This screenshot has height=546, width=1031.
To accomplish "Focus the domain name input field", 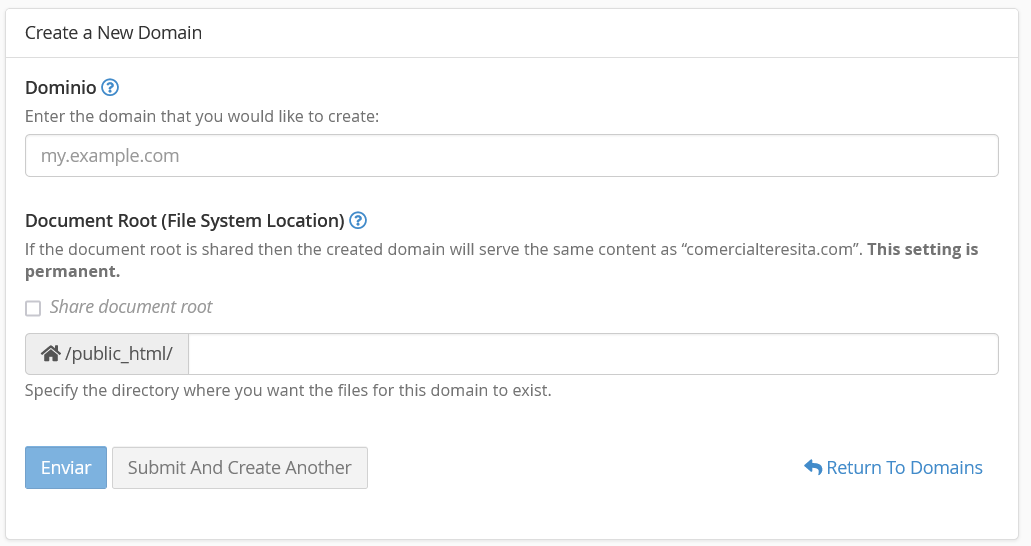I will click(511, 156).
